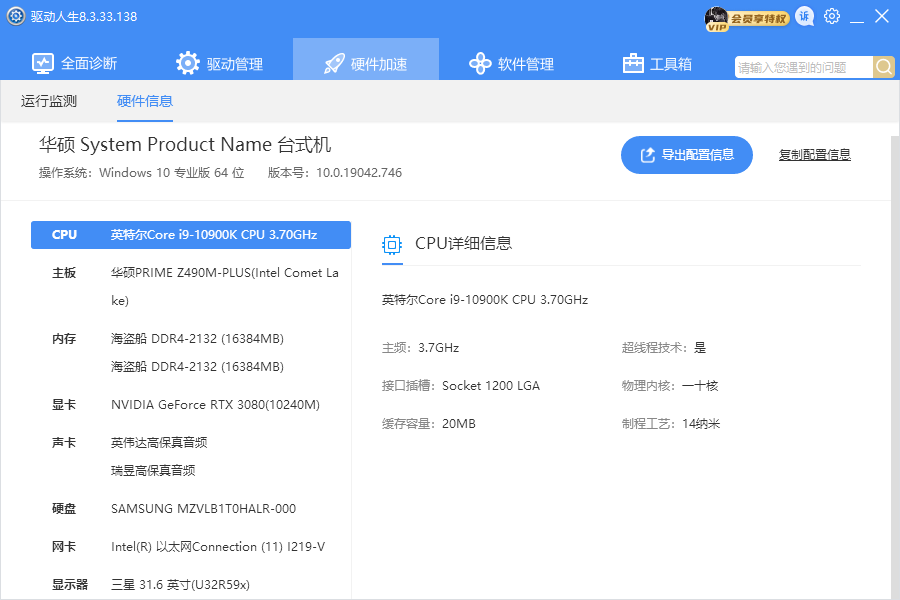This screenshot has height=600, width=900.
Task: Select 英伟达高保真音频 sound card entry
Action: (x=159, y=443)
